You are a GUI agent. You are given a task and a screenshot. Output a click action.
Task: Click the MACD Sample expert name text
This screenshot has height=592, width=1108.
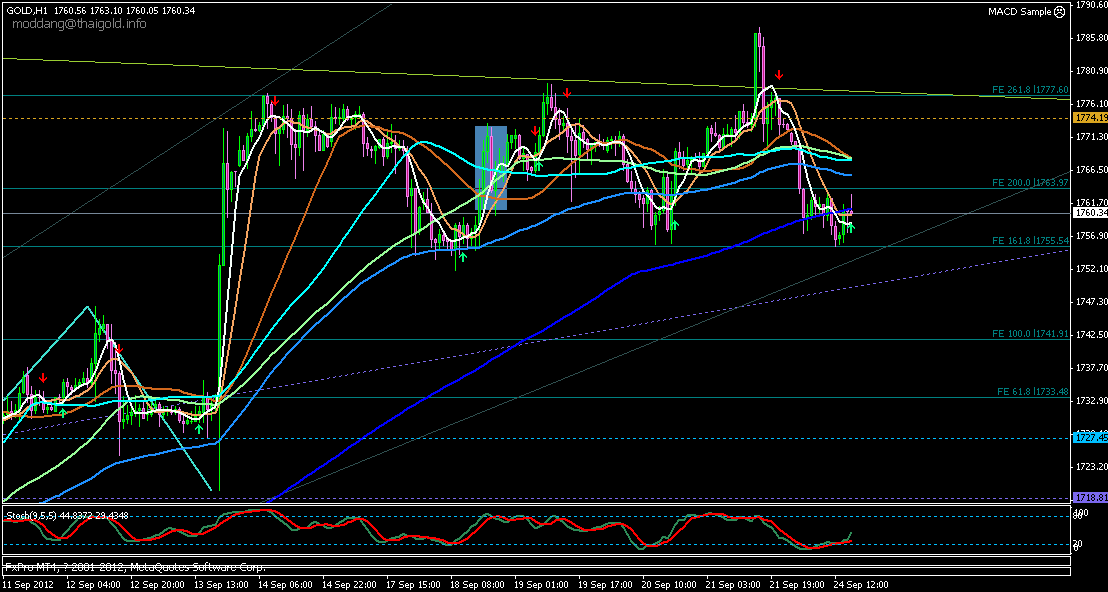(1019, 11)
